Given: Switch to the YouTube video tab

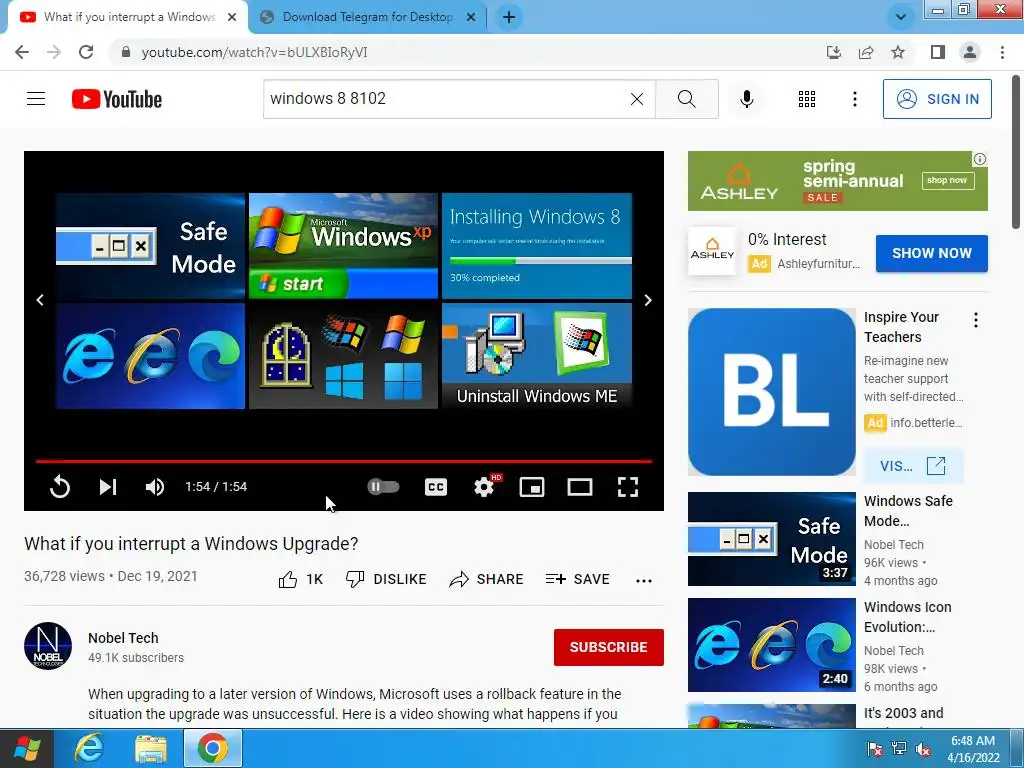Looking at the screenshot, I should (128, 17).
